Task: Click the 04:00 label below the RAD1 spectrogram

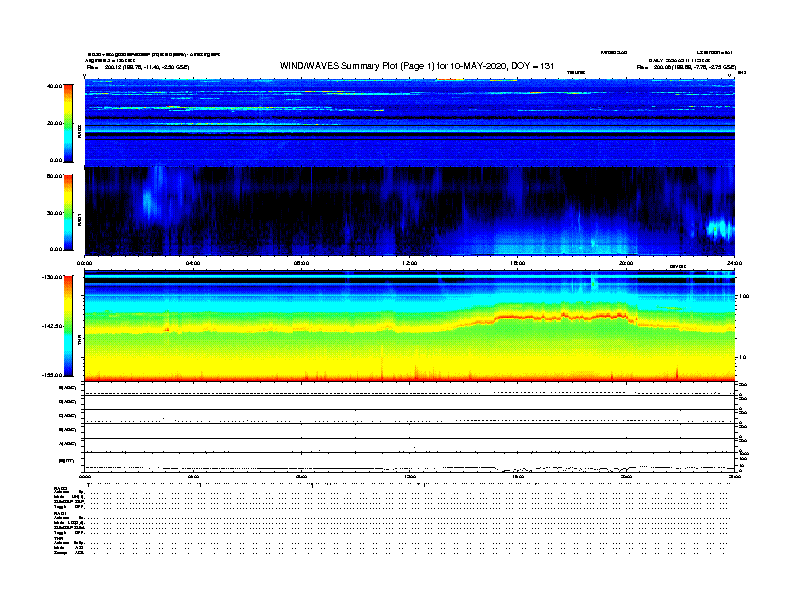Action: click(193, 263)
